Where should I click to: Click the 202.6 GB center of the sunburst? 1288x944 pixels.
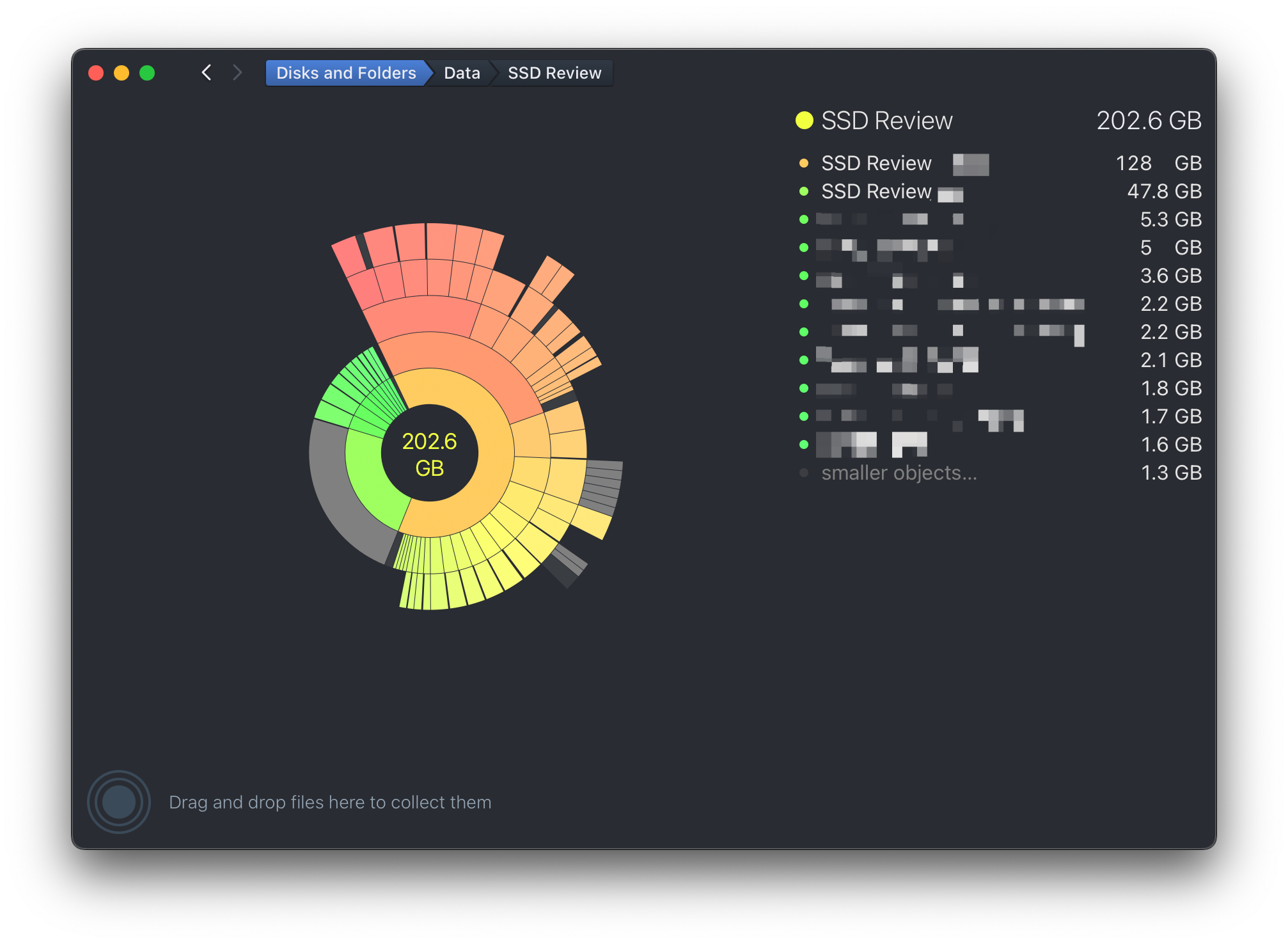[429, 454]
